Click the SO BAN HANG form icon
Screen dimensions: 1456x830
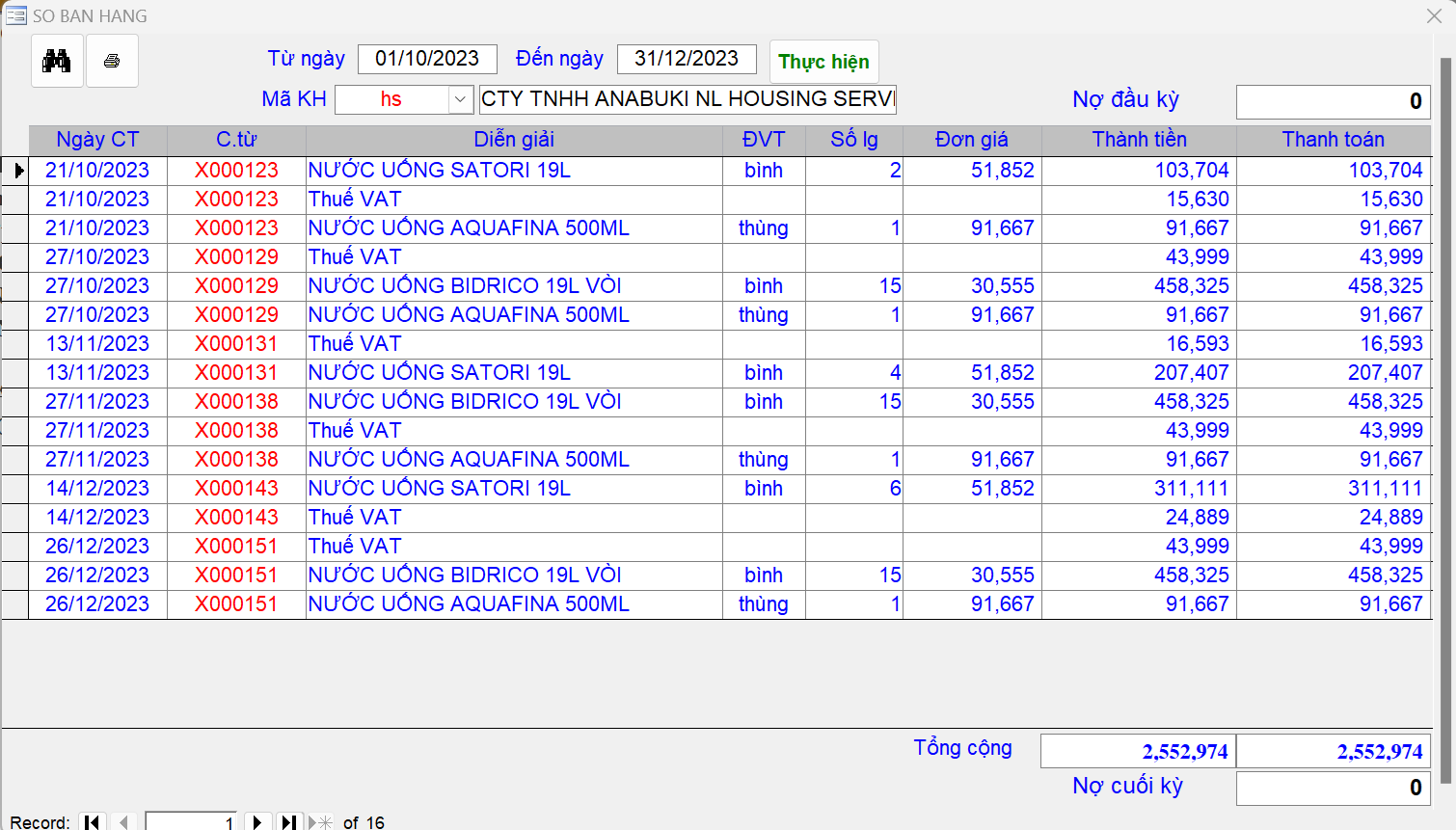click(15, 15)
